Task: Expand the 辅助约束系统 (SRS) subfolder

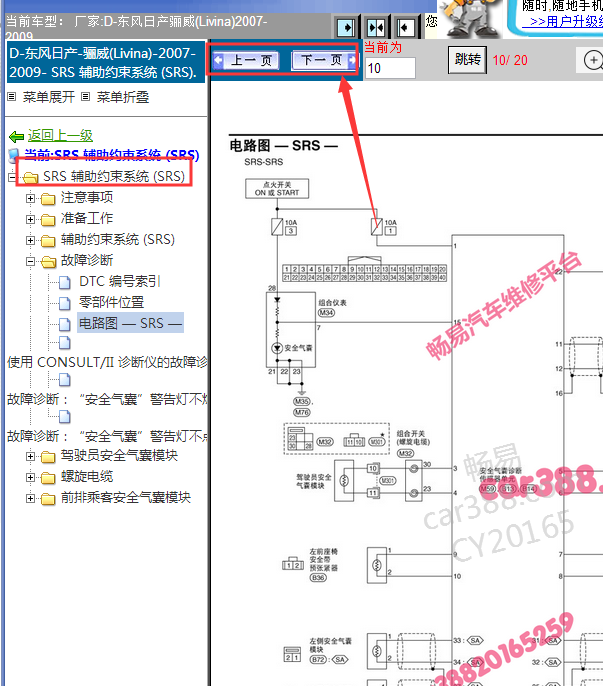Action: [x=30, y=240]
